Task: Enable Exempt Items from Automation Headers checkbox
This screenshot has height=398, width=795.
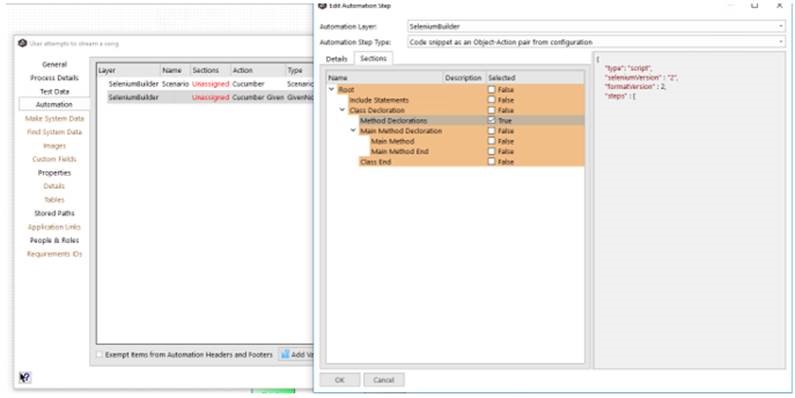Action: tap(100, 355)
